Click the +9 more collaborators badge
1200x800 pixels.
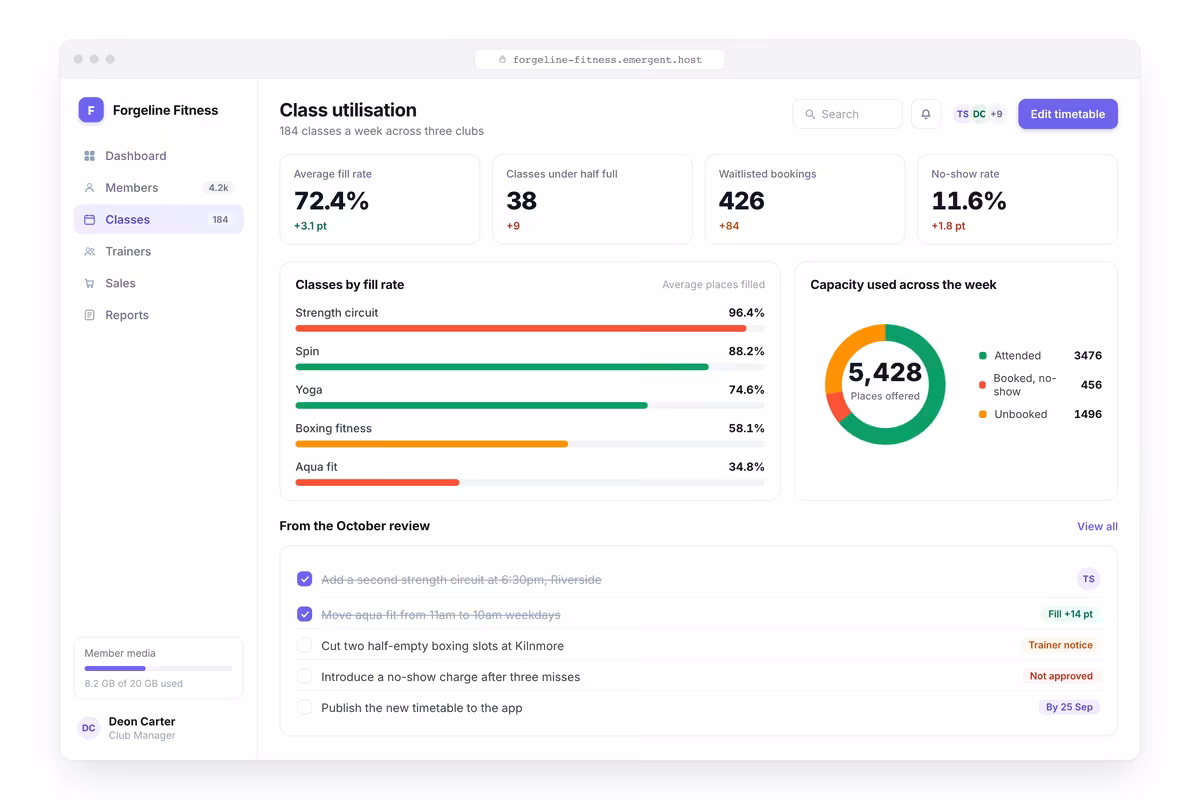996,114
